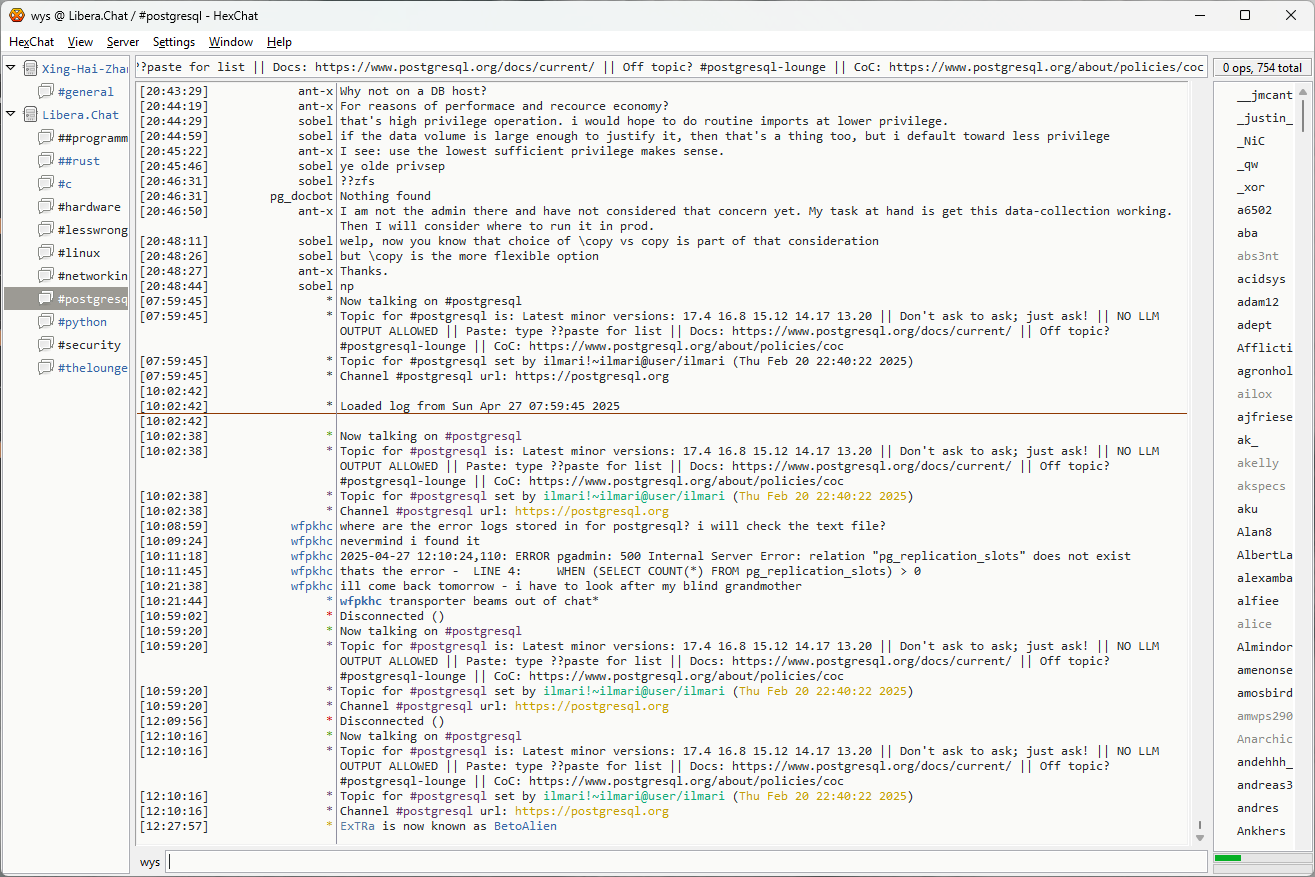Click the HexChat app icon in title bar
1315x877 pixels.
pos(16,15)
